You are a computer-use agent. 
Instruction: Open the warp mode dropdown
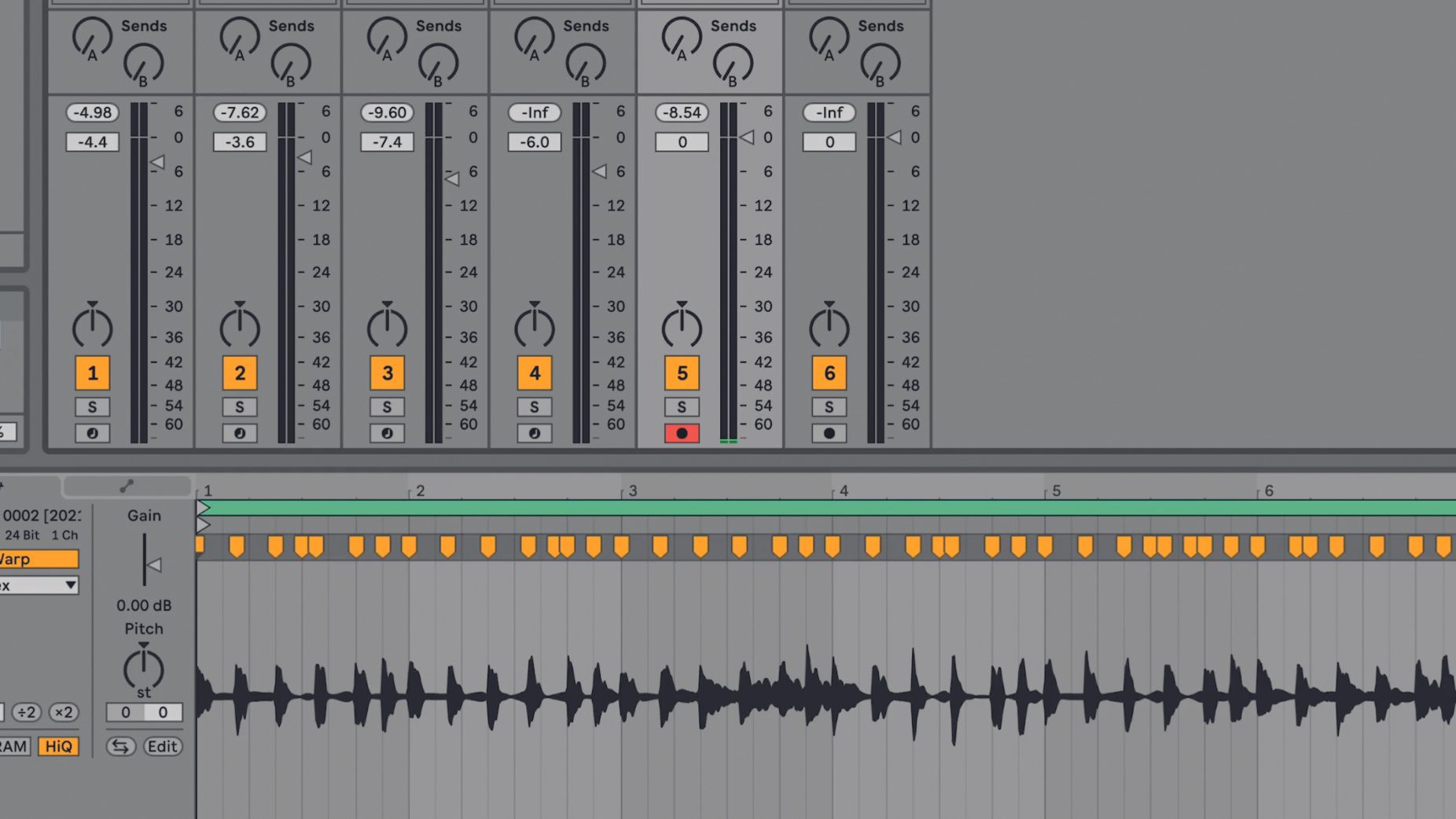(x=39, y=585)
